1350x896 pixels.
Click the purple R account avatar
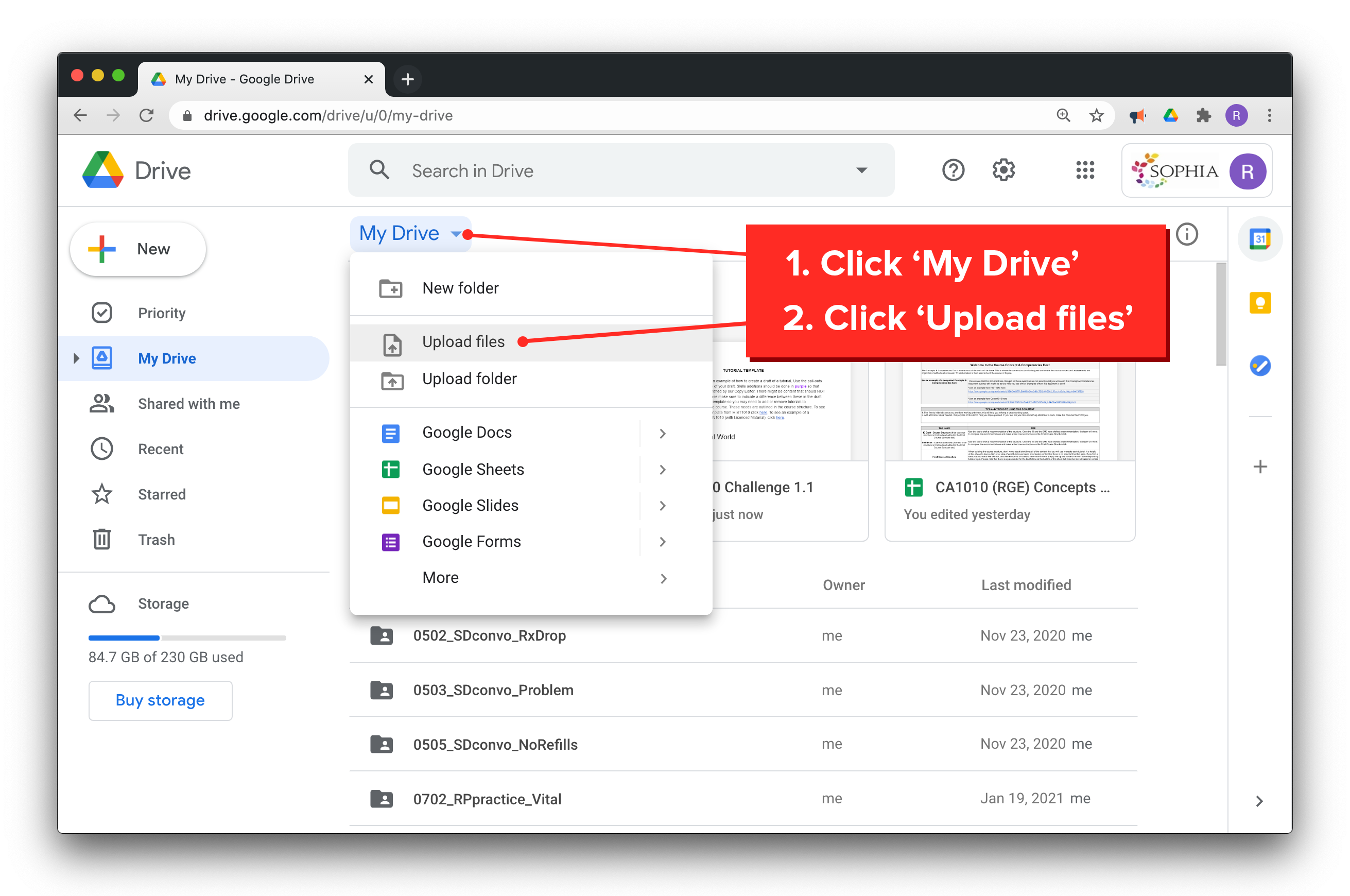coord(1247,171)
